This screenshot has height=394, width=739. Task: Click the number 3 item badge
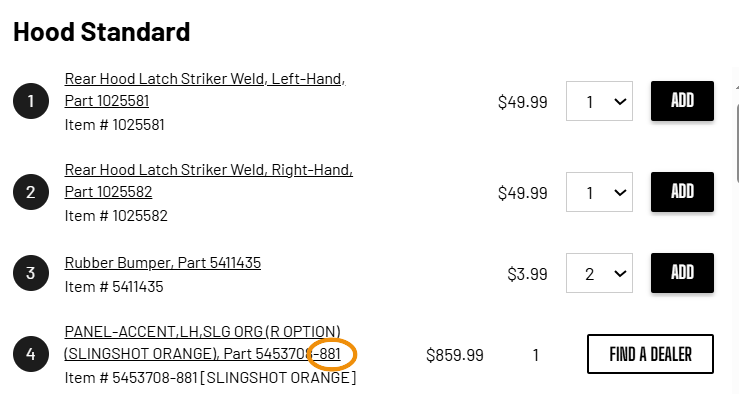(x=31, y=273)
